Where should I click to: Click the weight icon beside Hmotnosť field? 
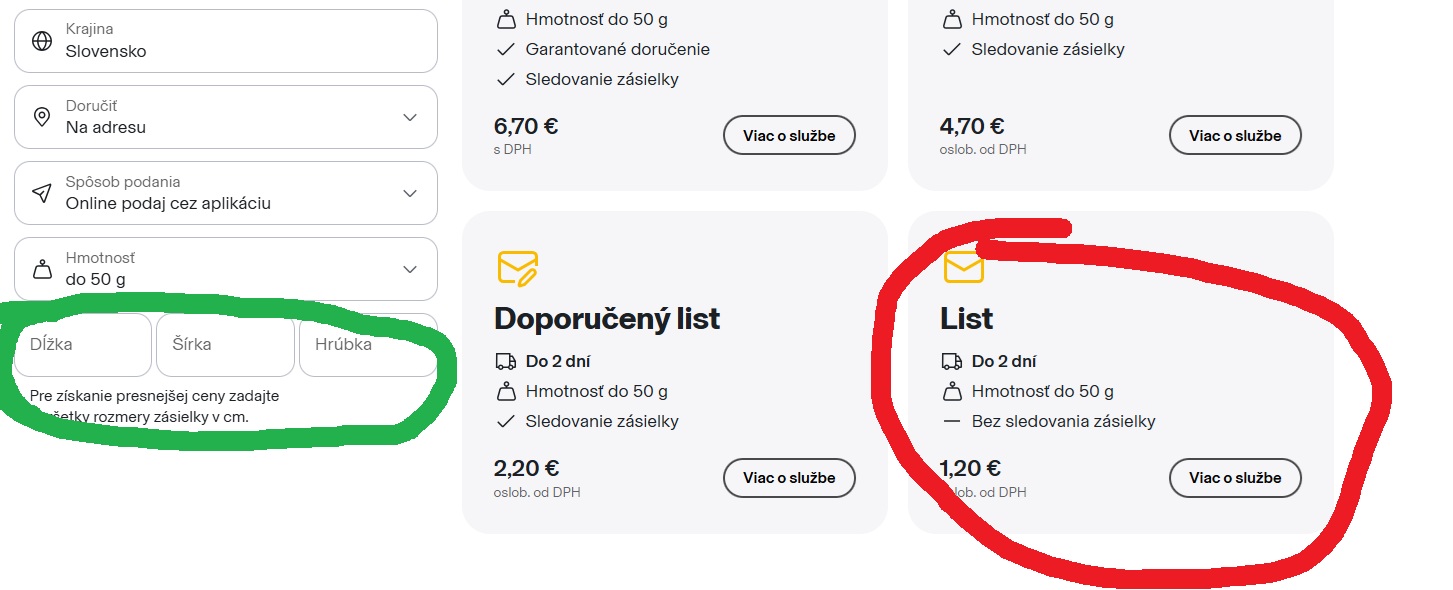pos(42,269)
